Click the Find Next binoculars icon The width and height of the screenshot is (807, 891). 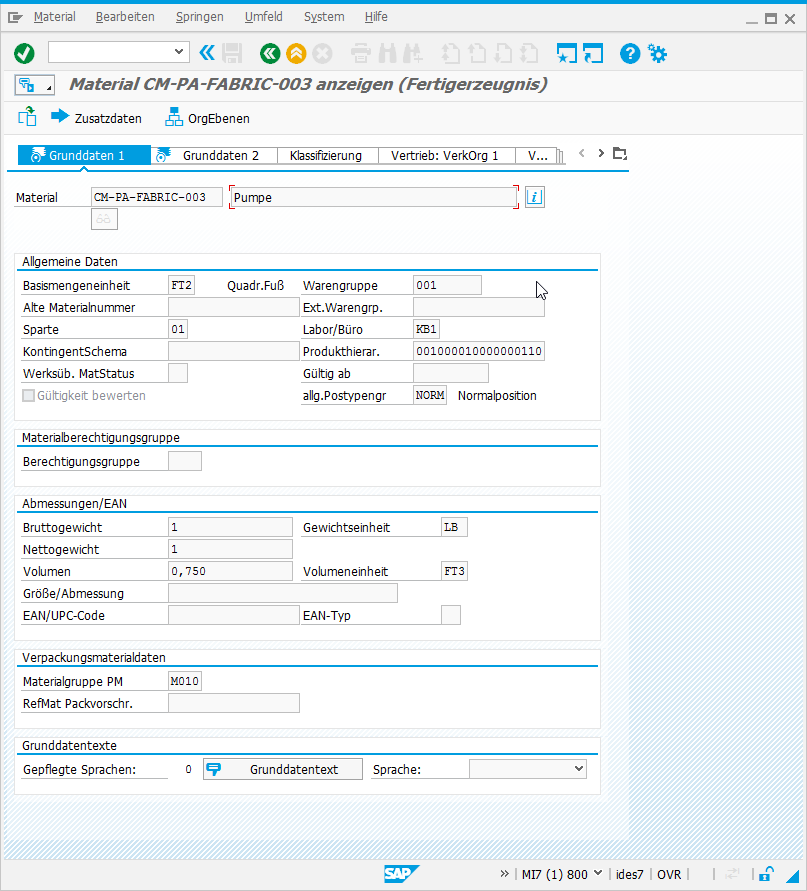click(413, 53)
